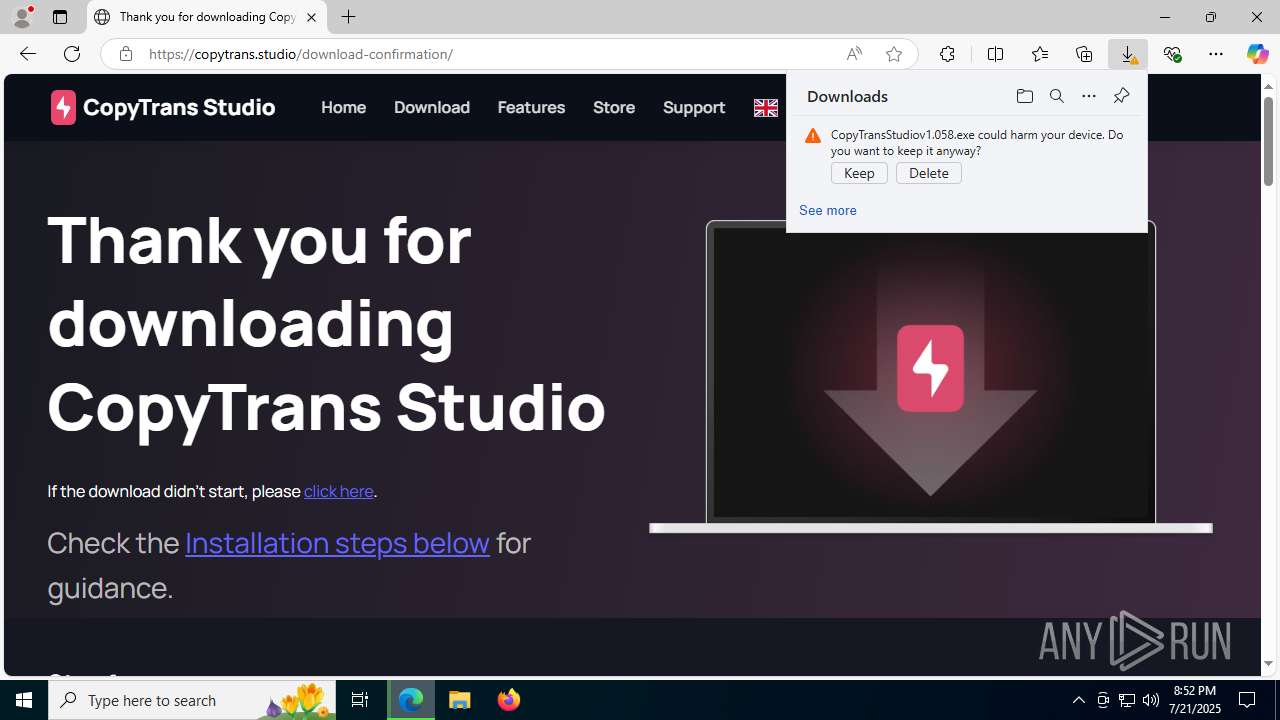This screenshot has height=720, width=1280.
Task: Open downloads folder icon
Action: click(x=1024, y=96)
